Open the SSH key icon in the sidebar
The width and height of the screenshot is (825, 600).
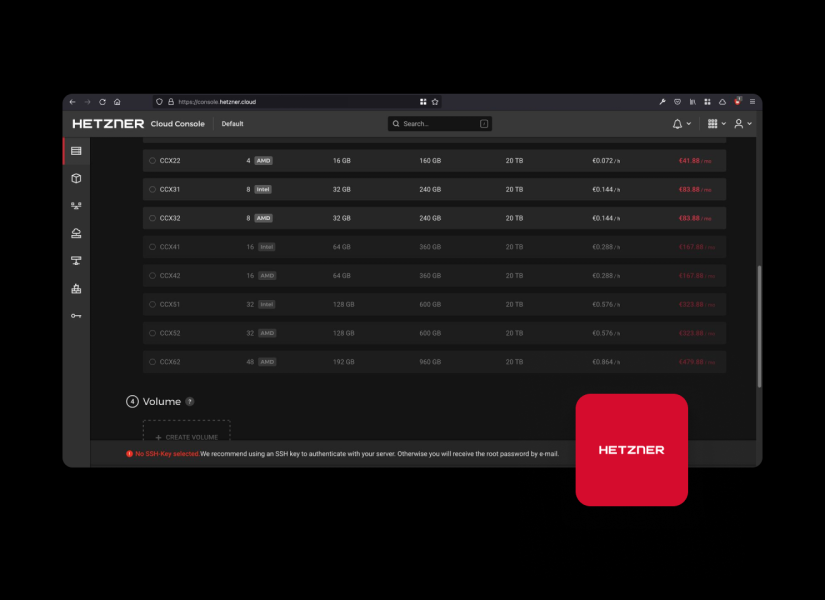click(76, 316)
